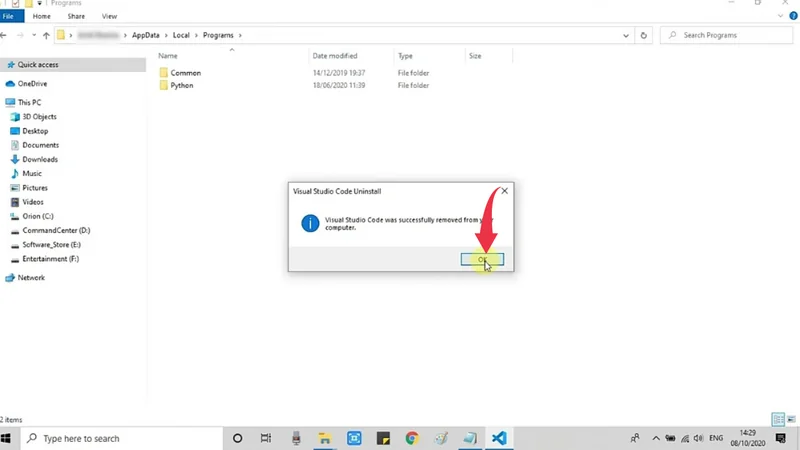
Task: Open Visual Studio Code from the taskbar
Action: click(499, 438)
